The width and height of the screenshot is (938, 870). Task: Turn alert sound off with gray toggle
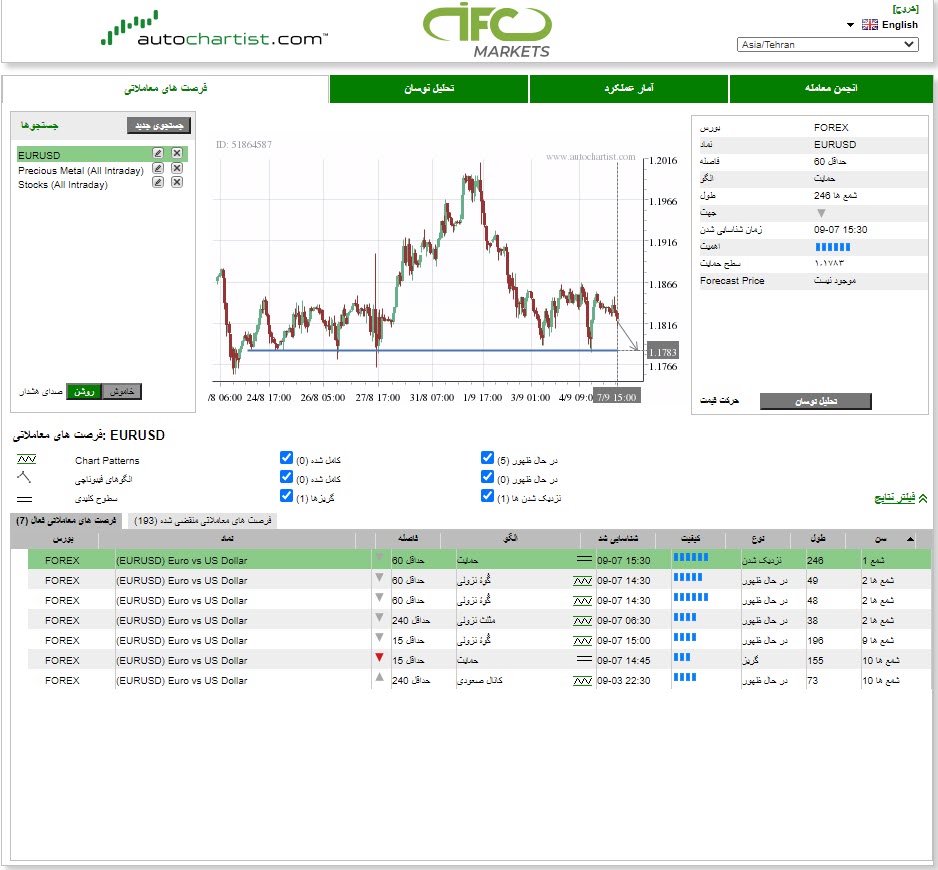pos(122,391)
